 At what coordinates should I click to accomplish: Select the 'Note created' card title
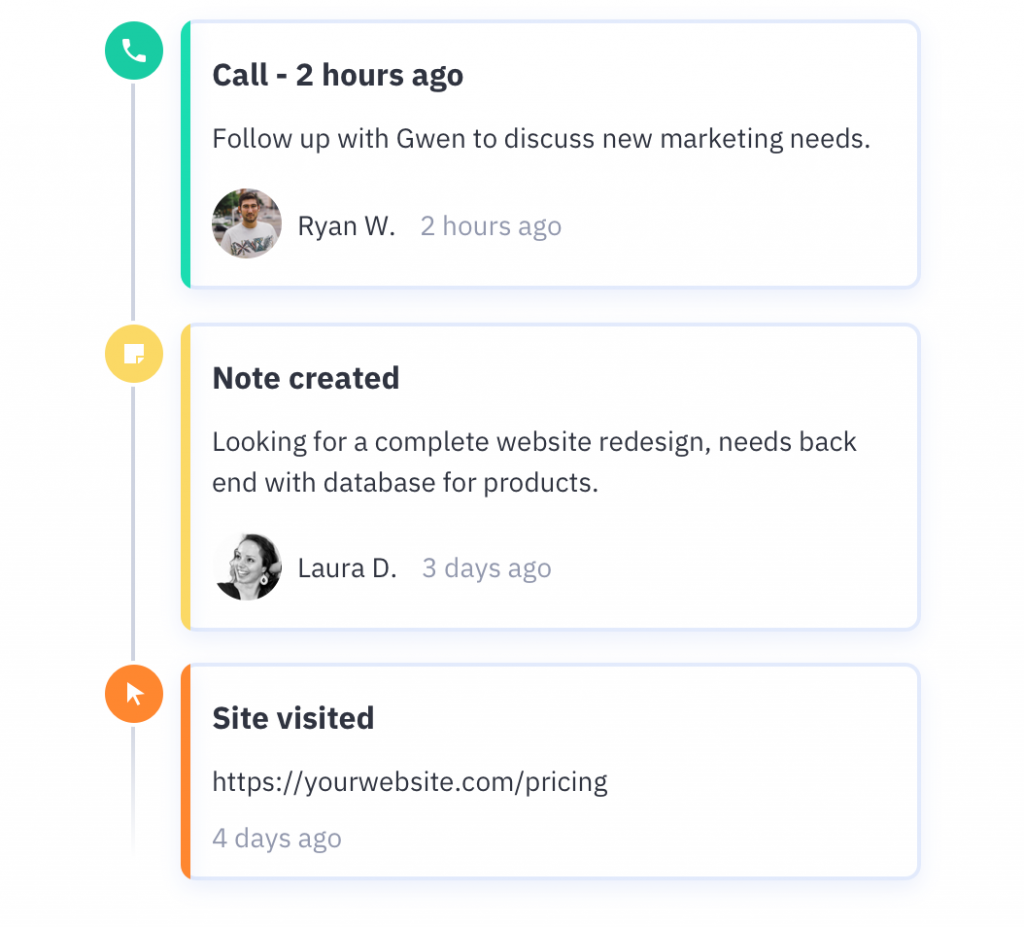click(x=305, y=377)
